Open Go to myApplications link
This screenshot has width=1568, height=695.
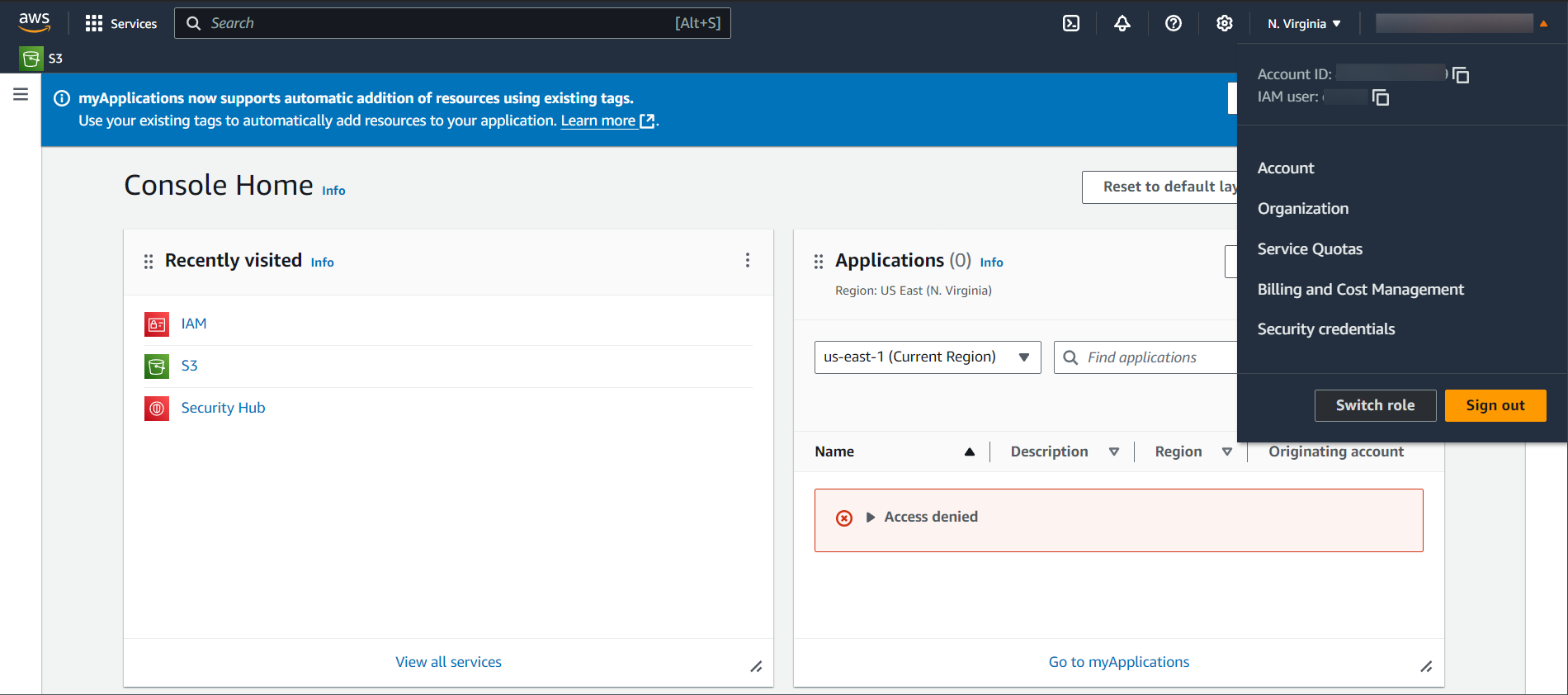click(1119, 662)
